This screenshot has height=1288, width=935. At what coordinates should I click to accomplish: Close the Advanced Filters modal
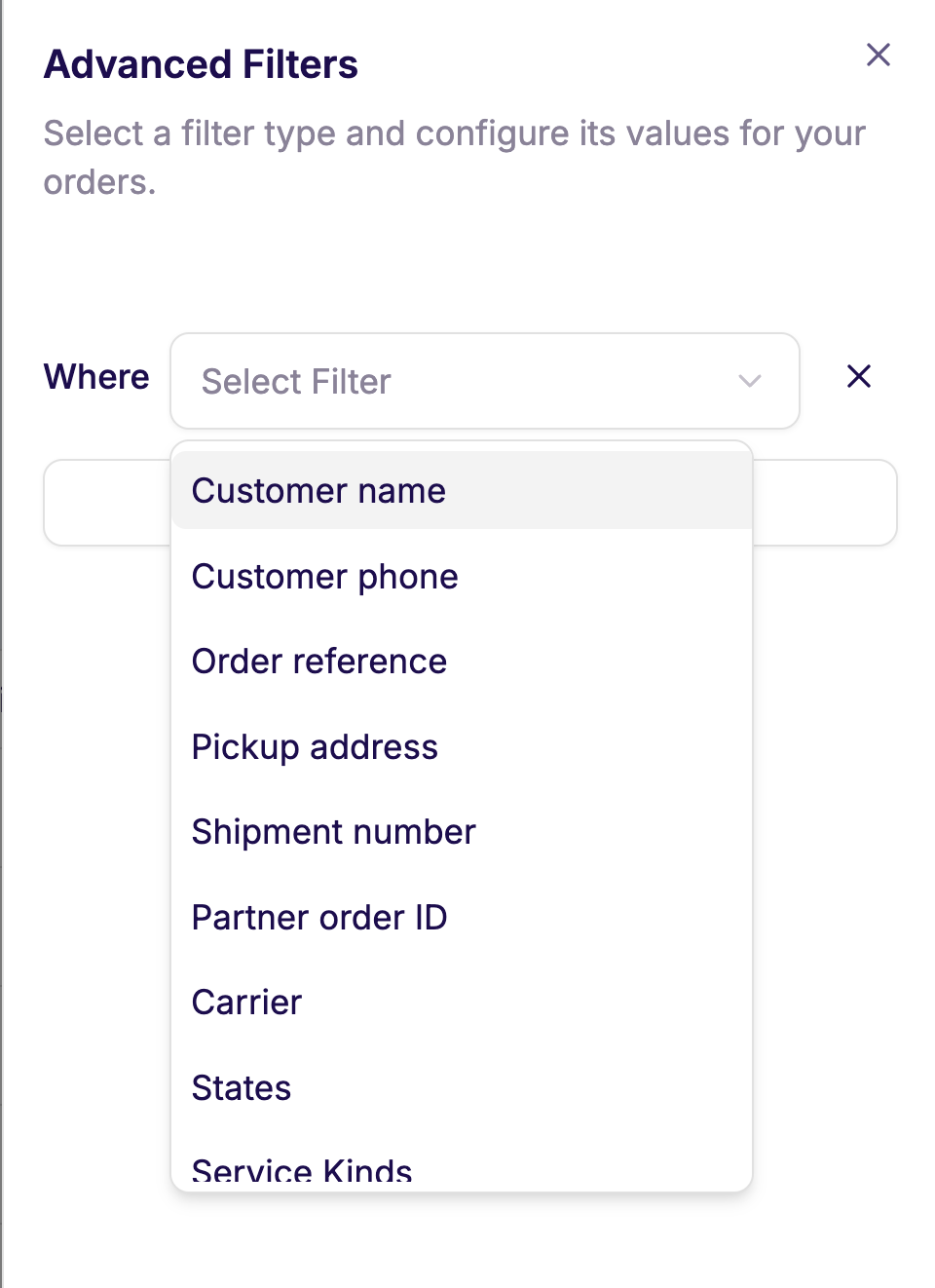[x=878, y=56]
